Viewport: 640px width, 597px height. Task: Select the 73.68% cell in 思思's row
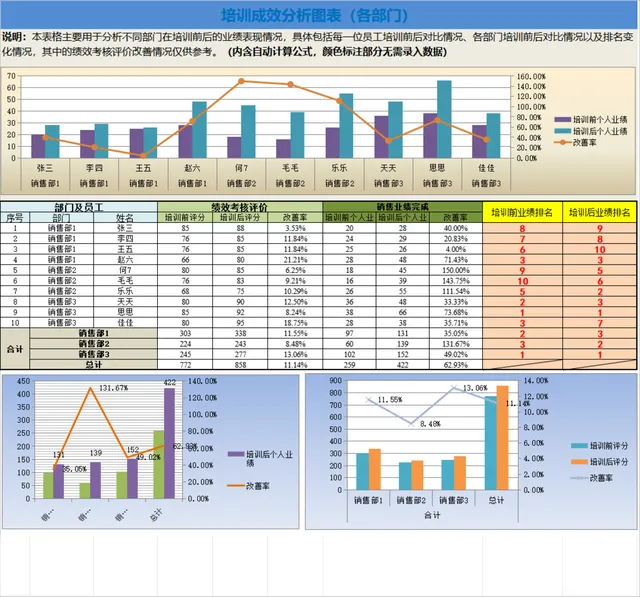[456, 312]
